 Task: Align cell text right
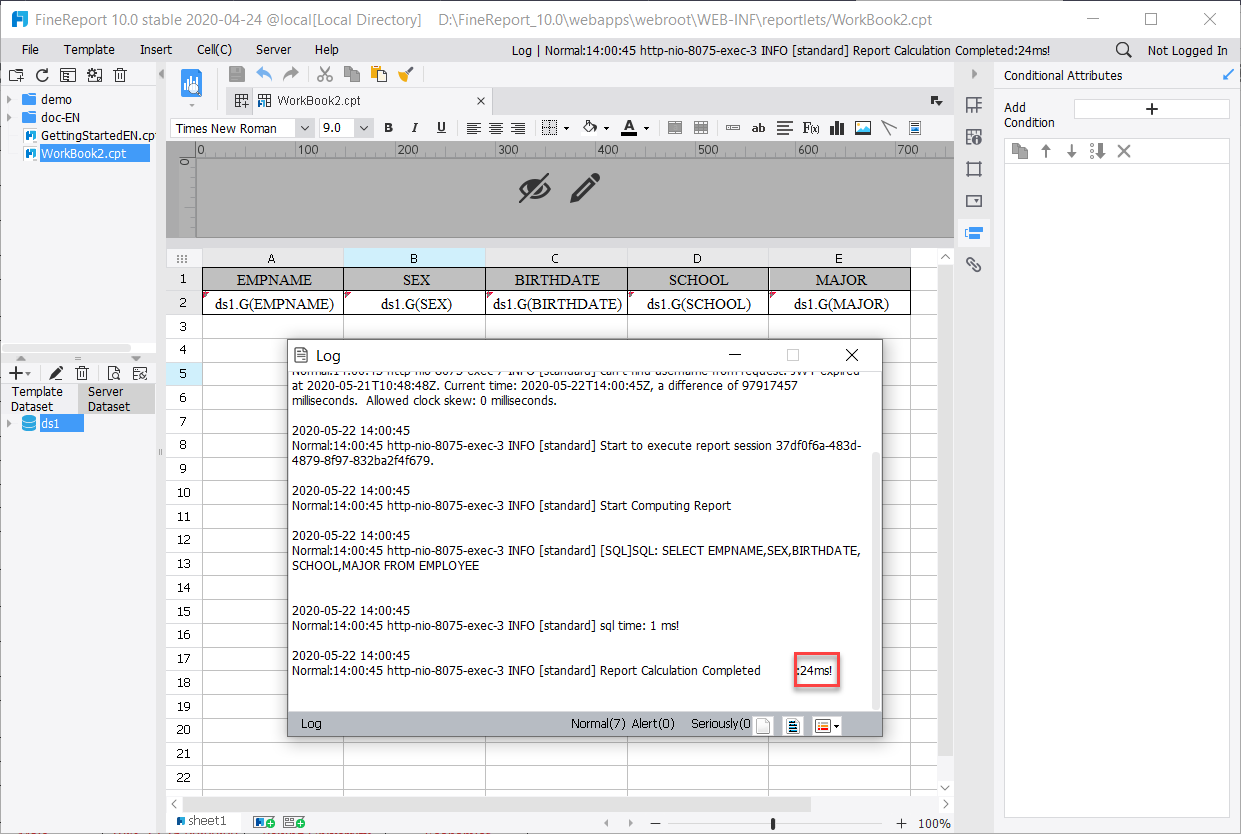518,128
